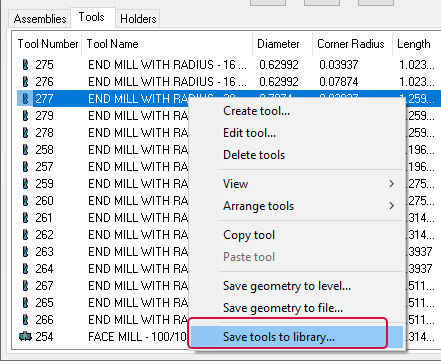Viewport: 441px width, 361px height.
Task: Click tool number 258
Action: click(x=44, y=150)
